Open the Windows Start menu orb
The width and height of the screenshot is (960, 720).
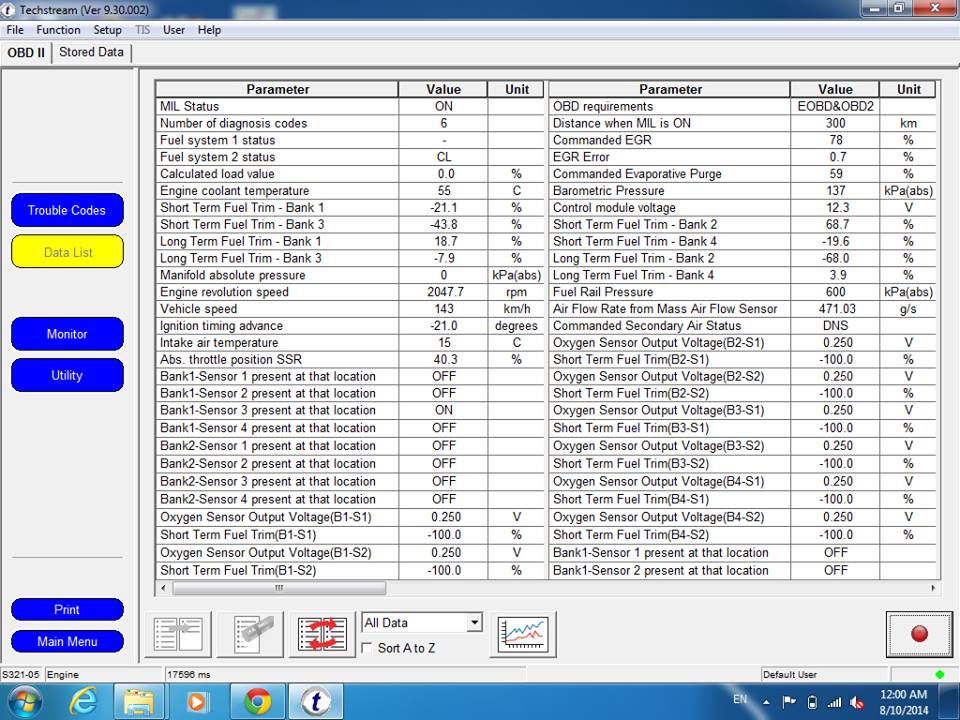tap(24, 702)
